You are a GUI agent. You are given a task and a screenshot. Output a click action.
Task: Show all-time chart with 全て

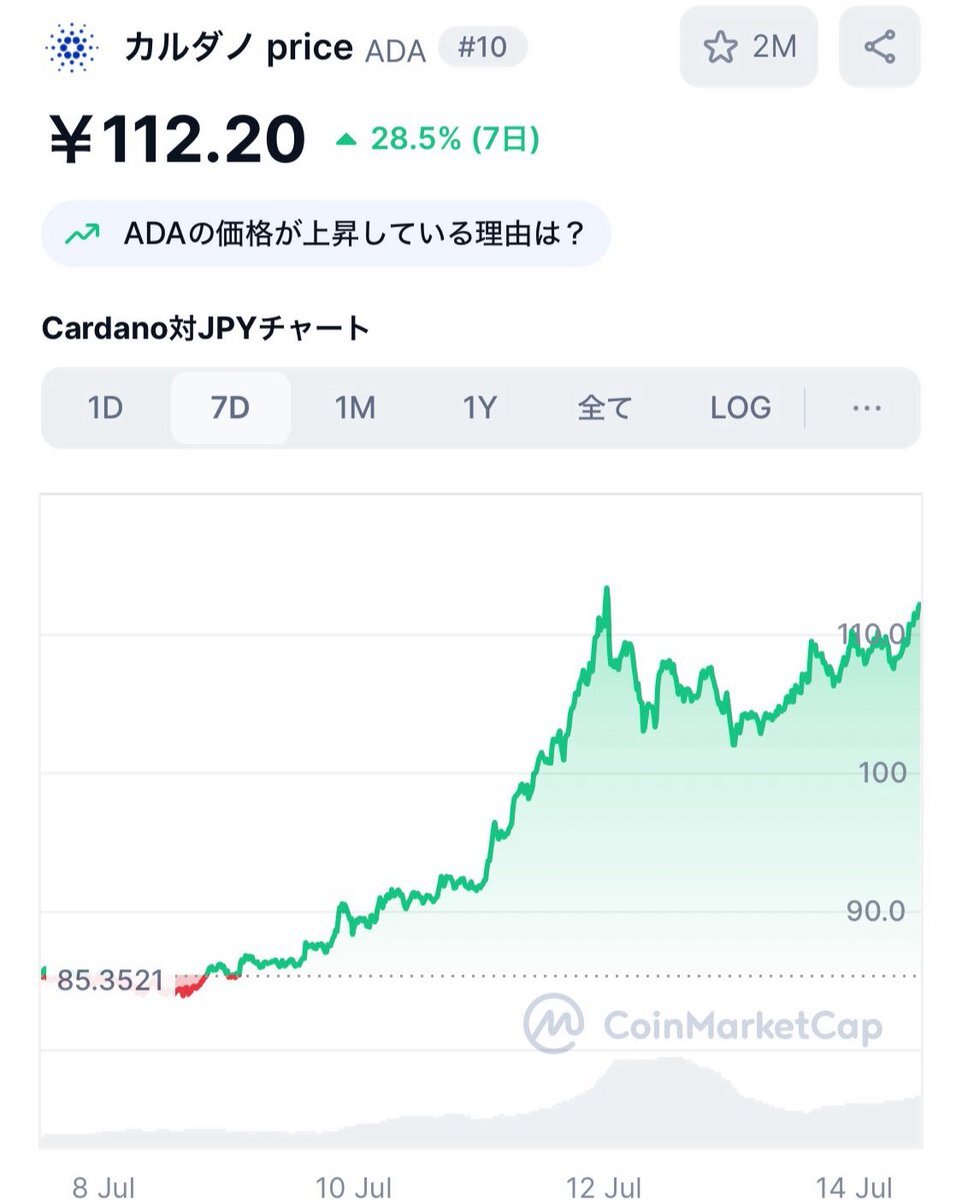click(605, 408)
